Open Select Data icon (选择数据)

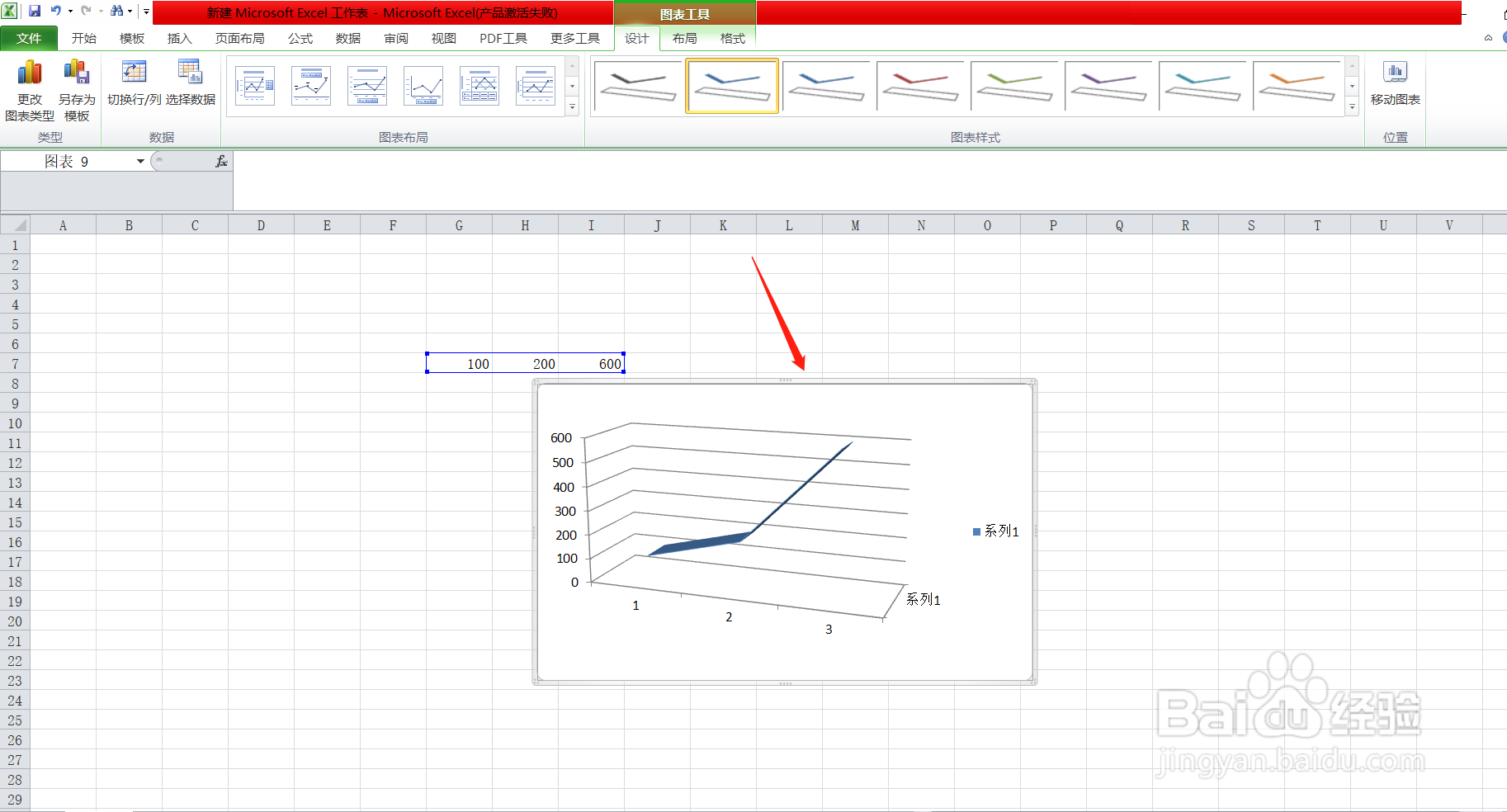pyautogui.click(x=191, y=83)
